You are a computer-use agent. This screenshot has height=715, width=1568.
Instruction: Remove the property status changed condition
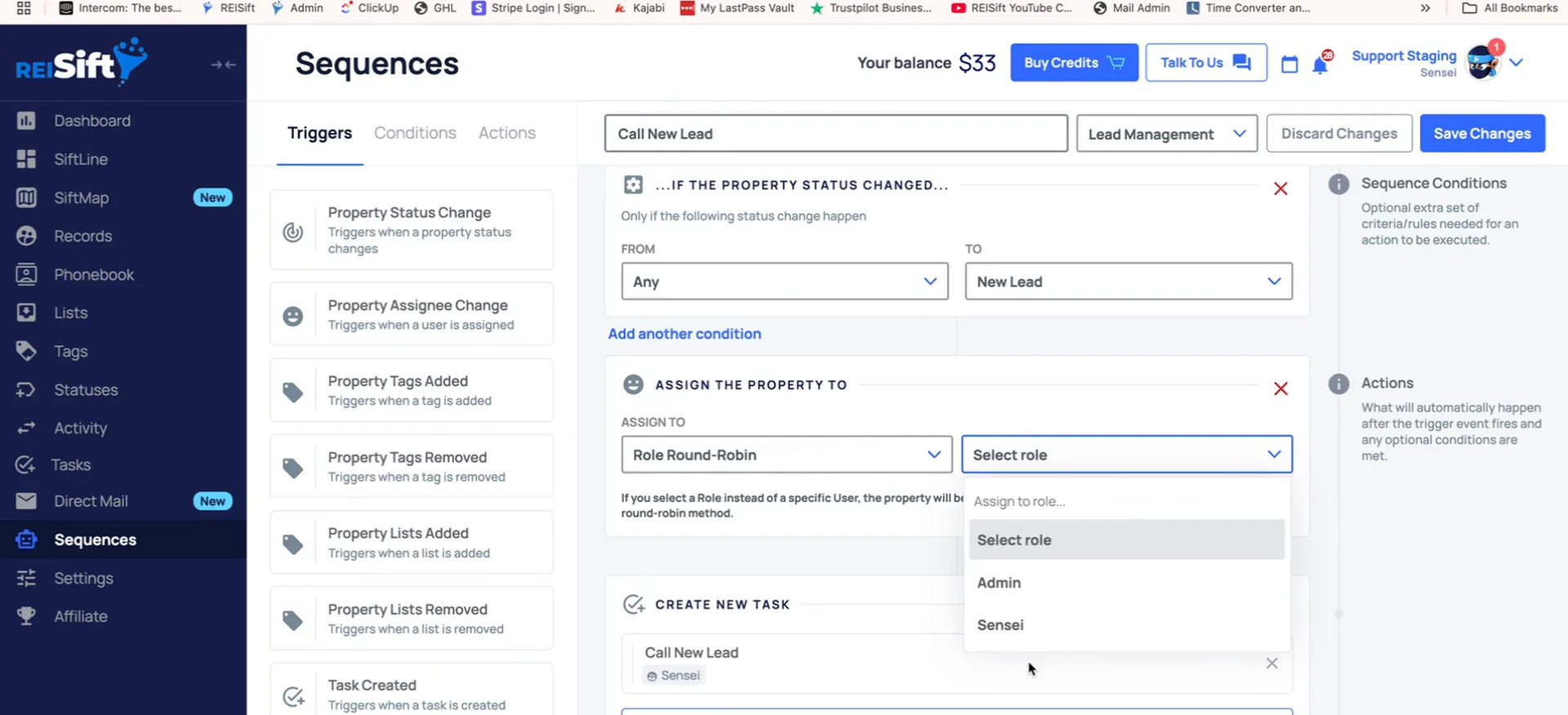(1281, 189)
